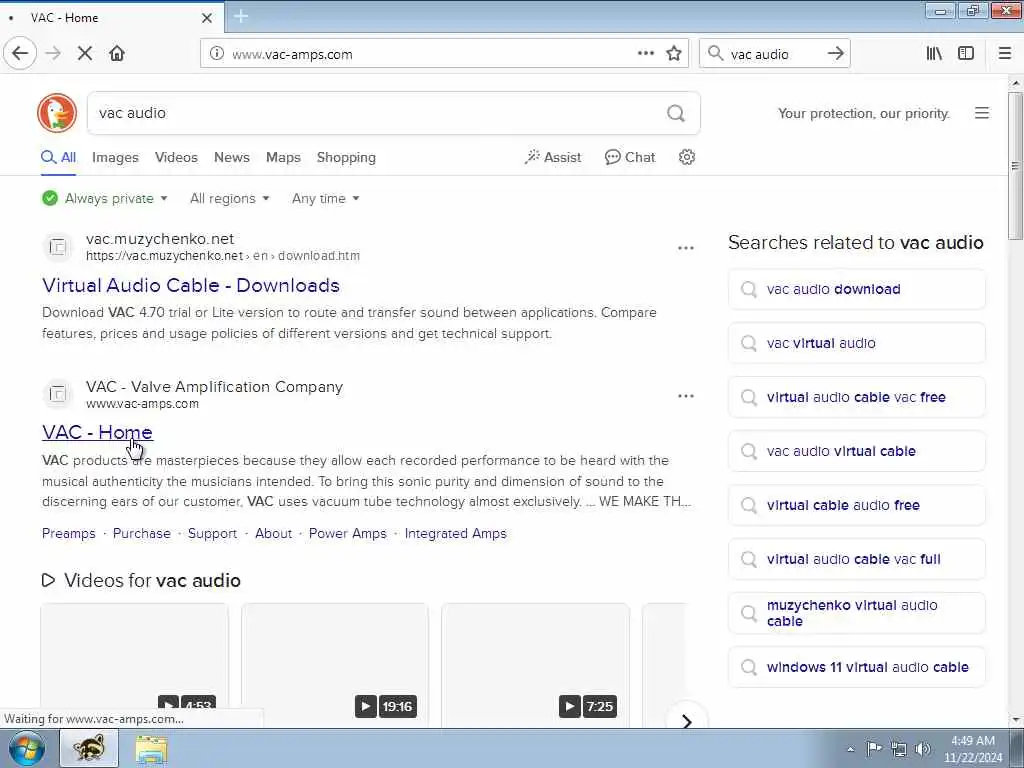Select the All results tab
The height and width of the screenshot is (768, 1024).
[59, 157]
